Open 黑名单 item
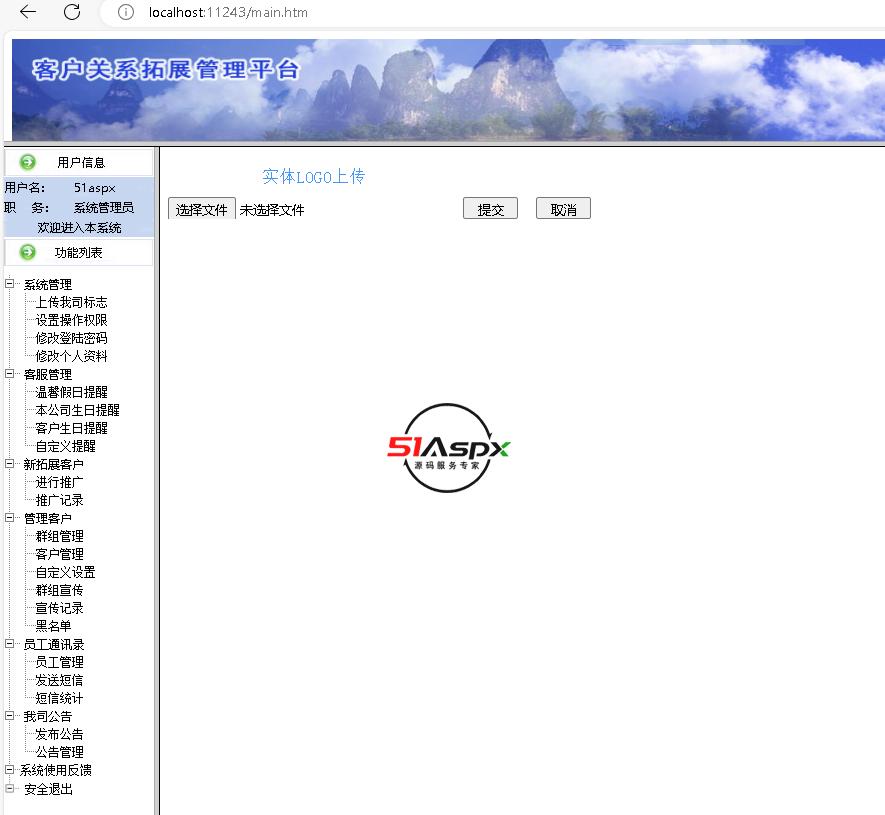The image size is (885, 815). [x=53, y=626]
